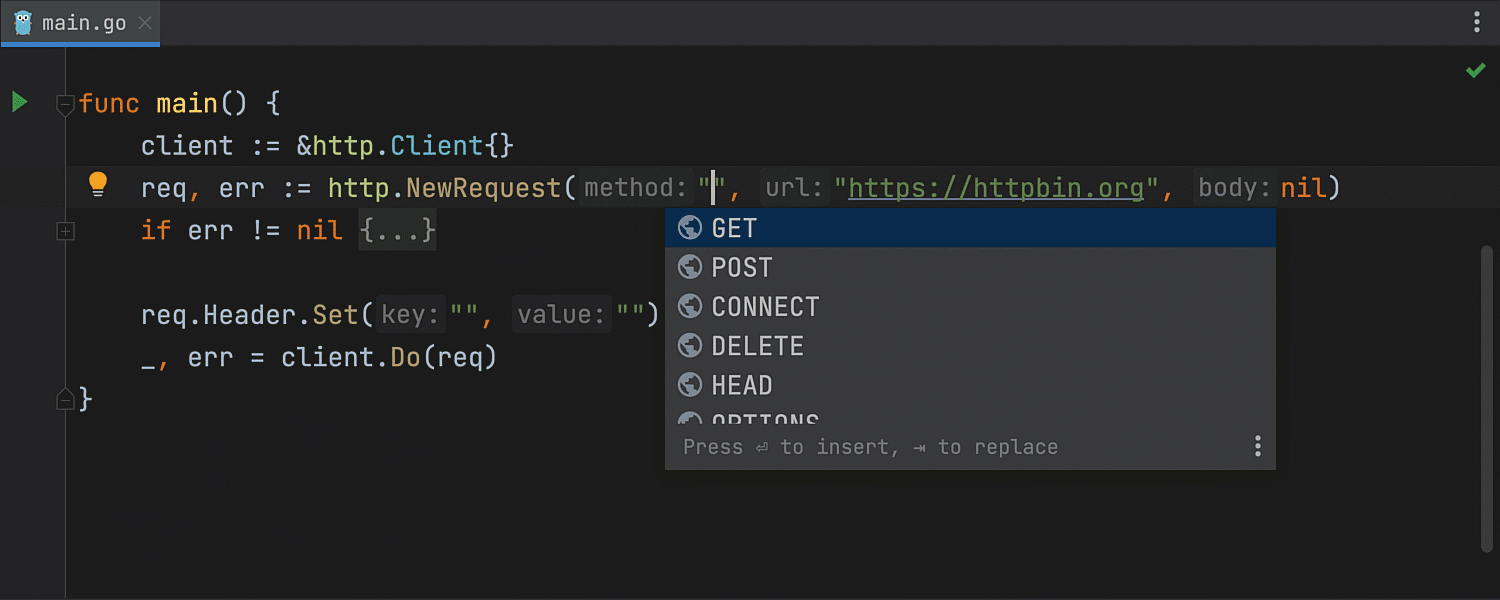
Task: Open completion popup three-dot options
Action: [x=1257, y=446]
